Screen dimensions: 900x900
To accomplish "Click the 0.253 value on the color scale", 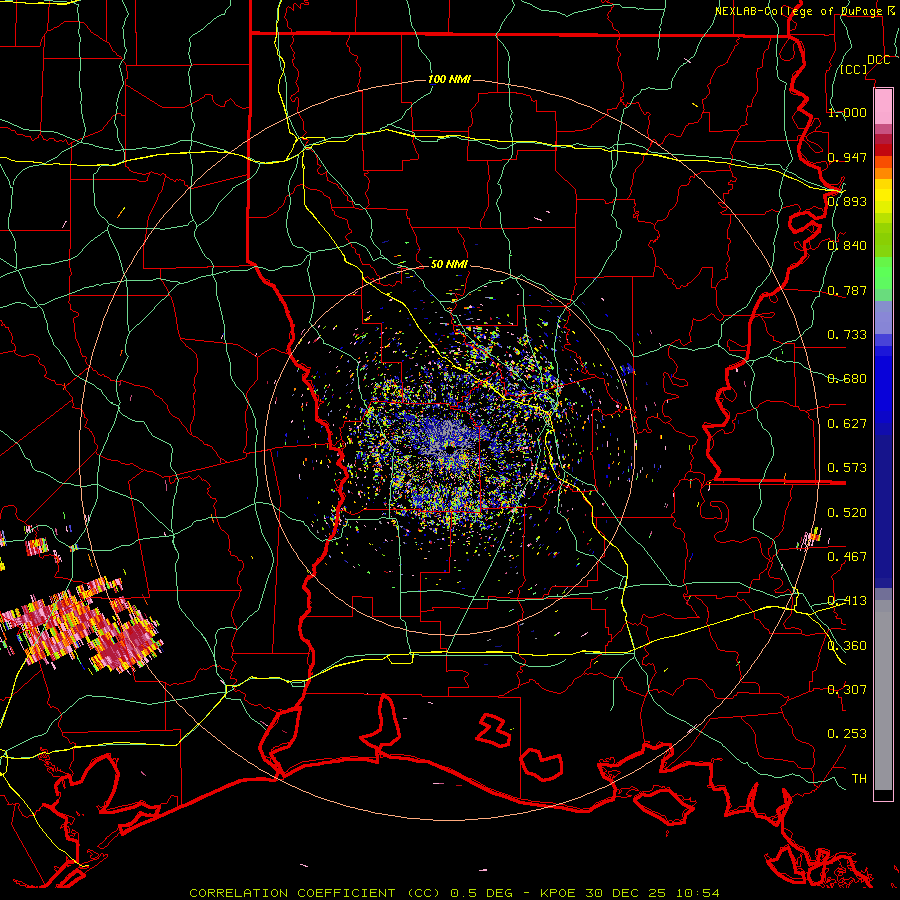I will coord(847,734).
